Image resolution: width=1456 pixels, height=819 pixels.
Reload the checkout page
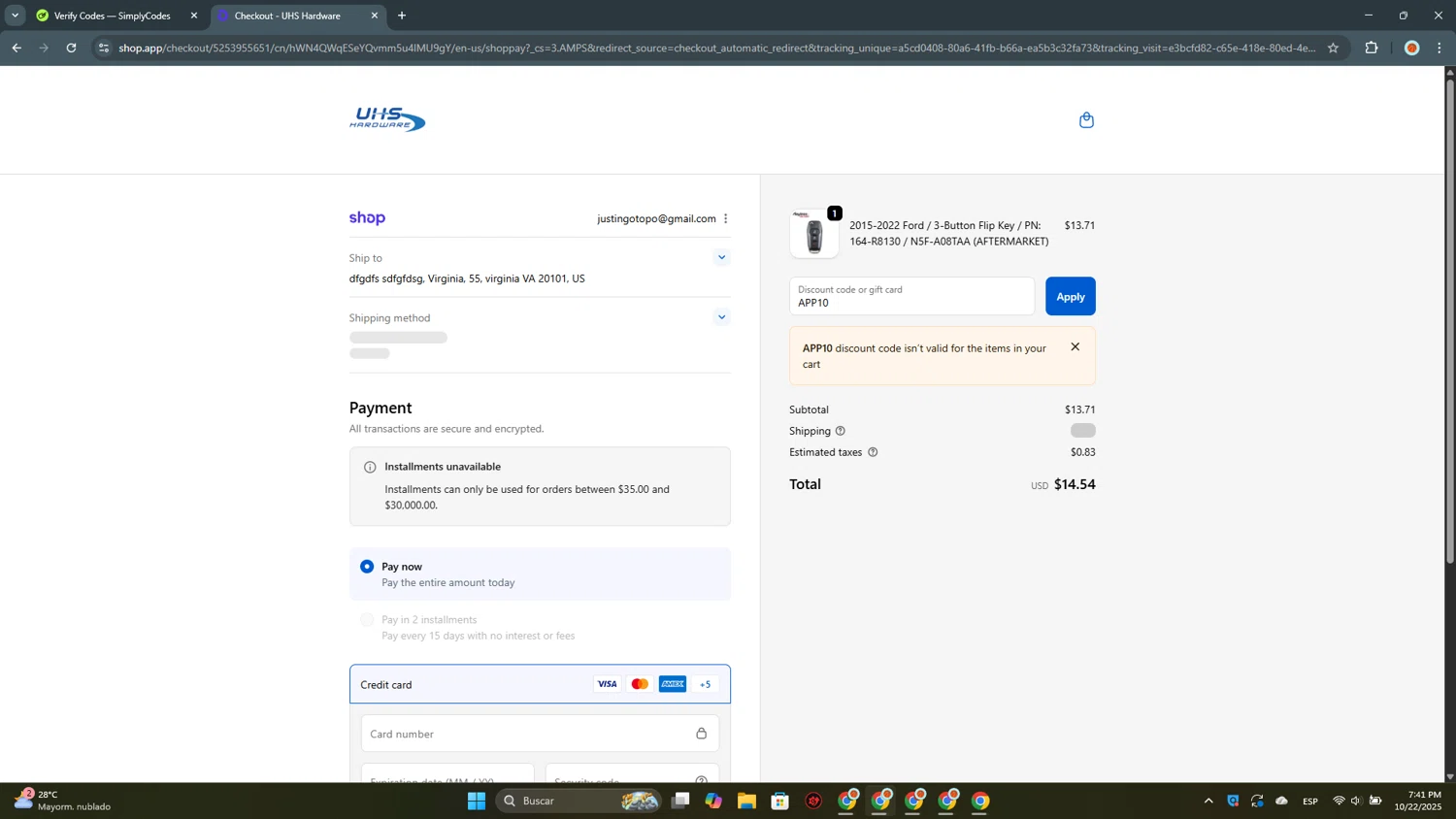coord(71,48)
